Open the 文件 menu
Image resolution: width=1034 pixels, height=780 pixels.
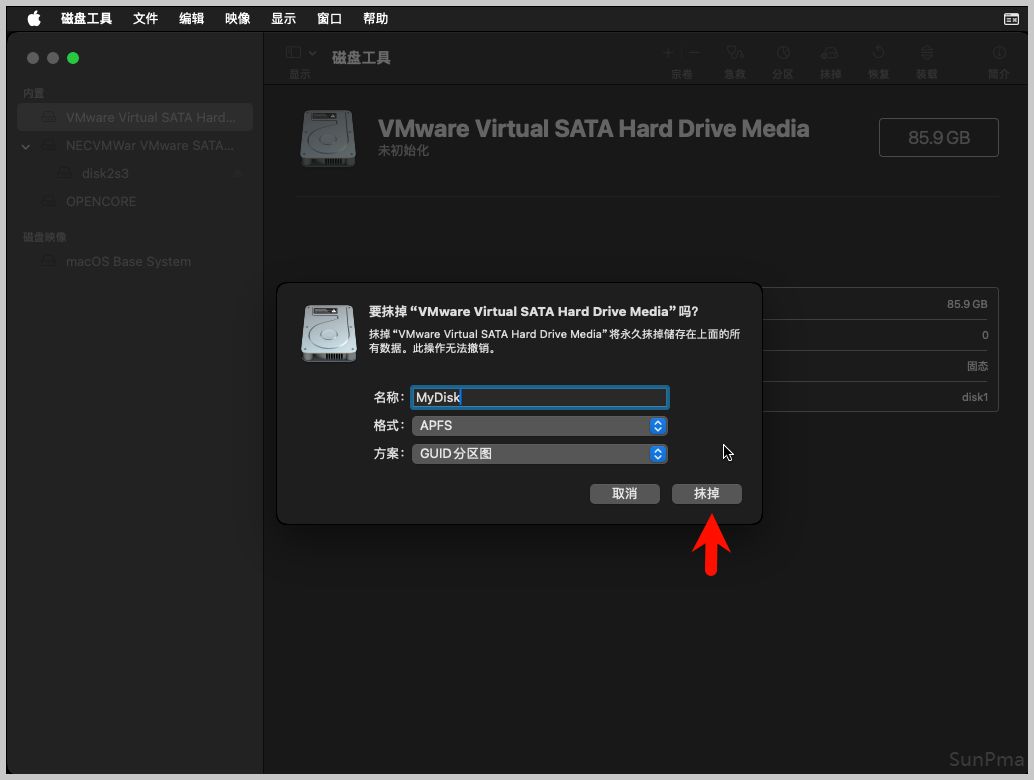pos(146,19)
